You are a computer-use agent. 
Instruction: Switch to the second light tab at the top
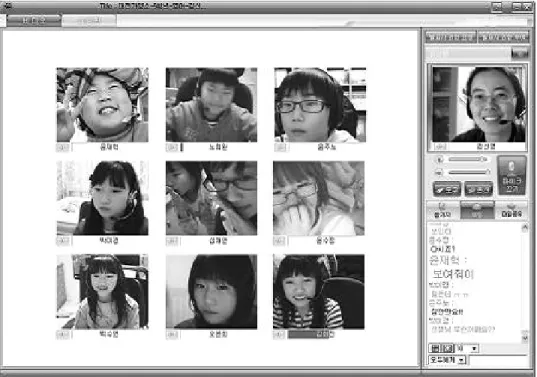[x=89, y=21]
